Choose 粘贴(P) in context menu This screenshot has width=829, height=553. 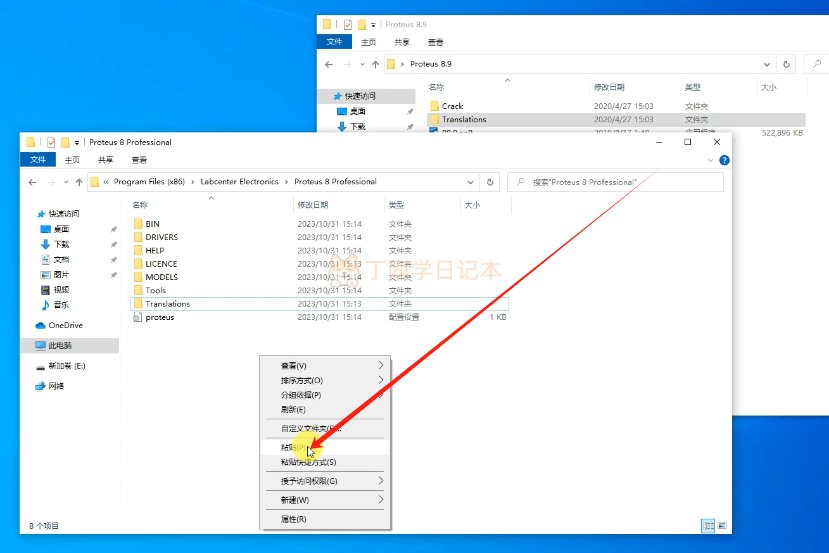point(325,447)
